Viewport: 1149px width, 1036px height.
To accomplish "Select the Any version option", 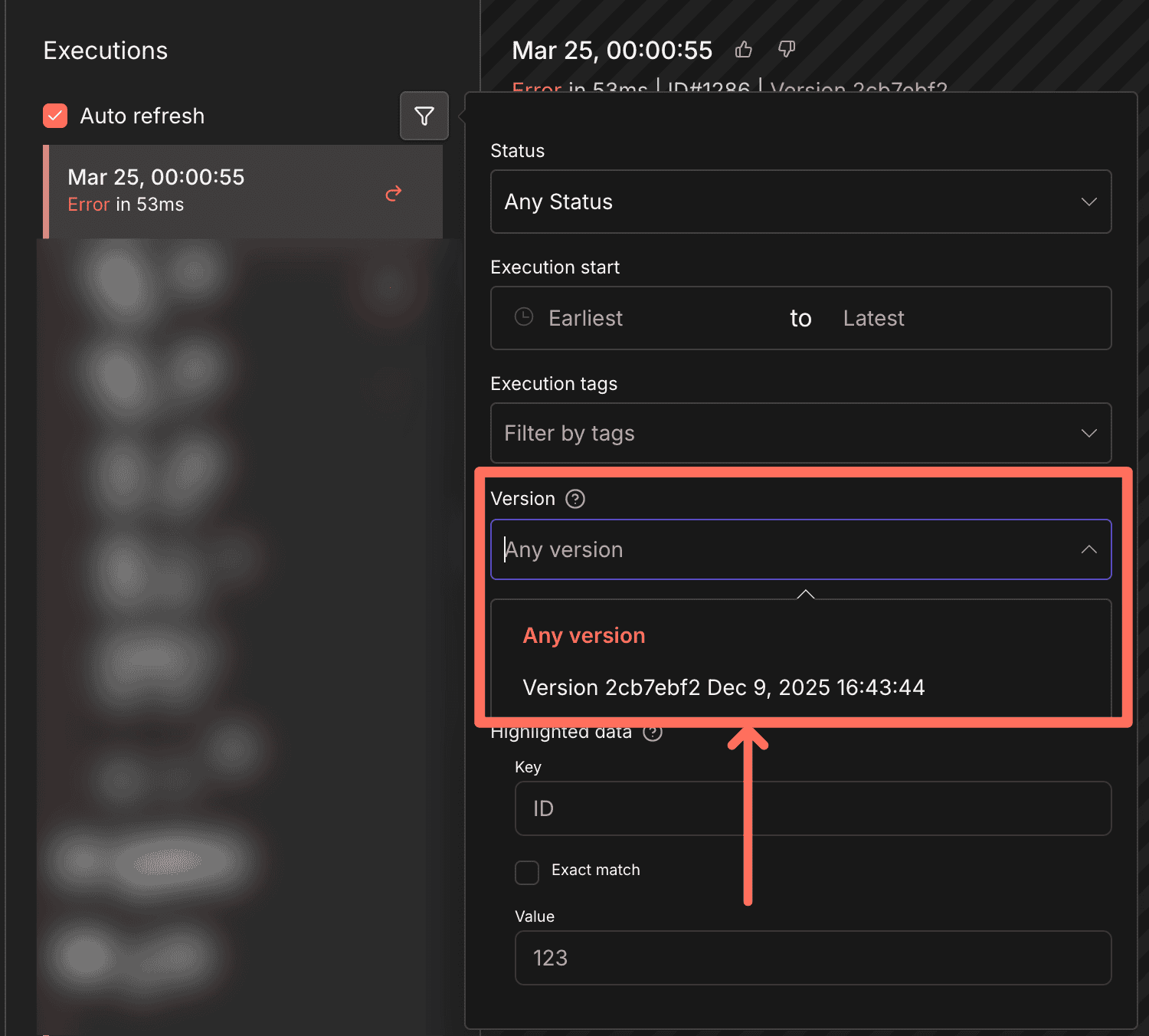I will pos(584,636).
